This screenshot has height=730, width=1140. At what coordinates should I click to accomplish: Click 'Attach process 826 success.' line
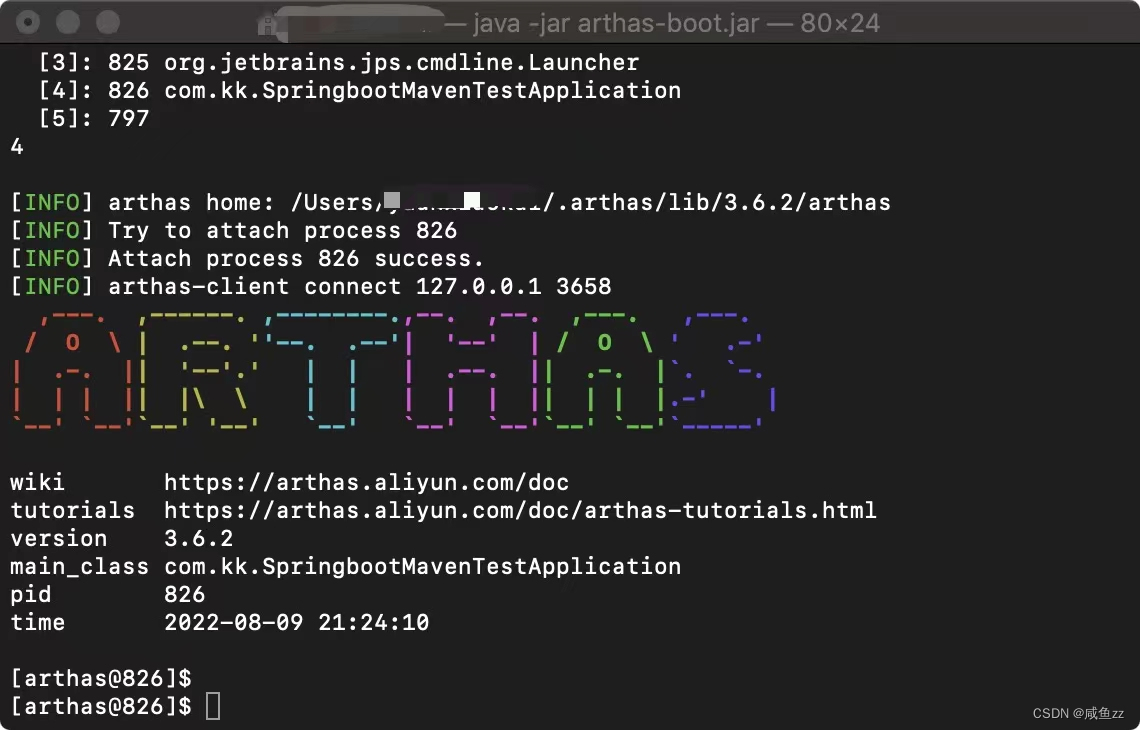(247, 258)
